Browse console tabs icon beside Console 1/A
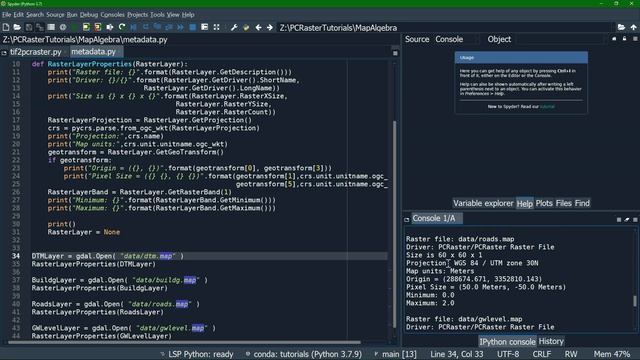Viewport: 640px width, 360px height. pos(407,219)
